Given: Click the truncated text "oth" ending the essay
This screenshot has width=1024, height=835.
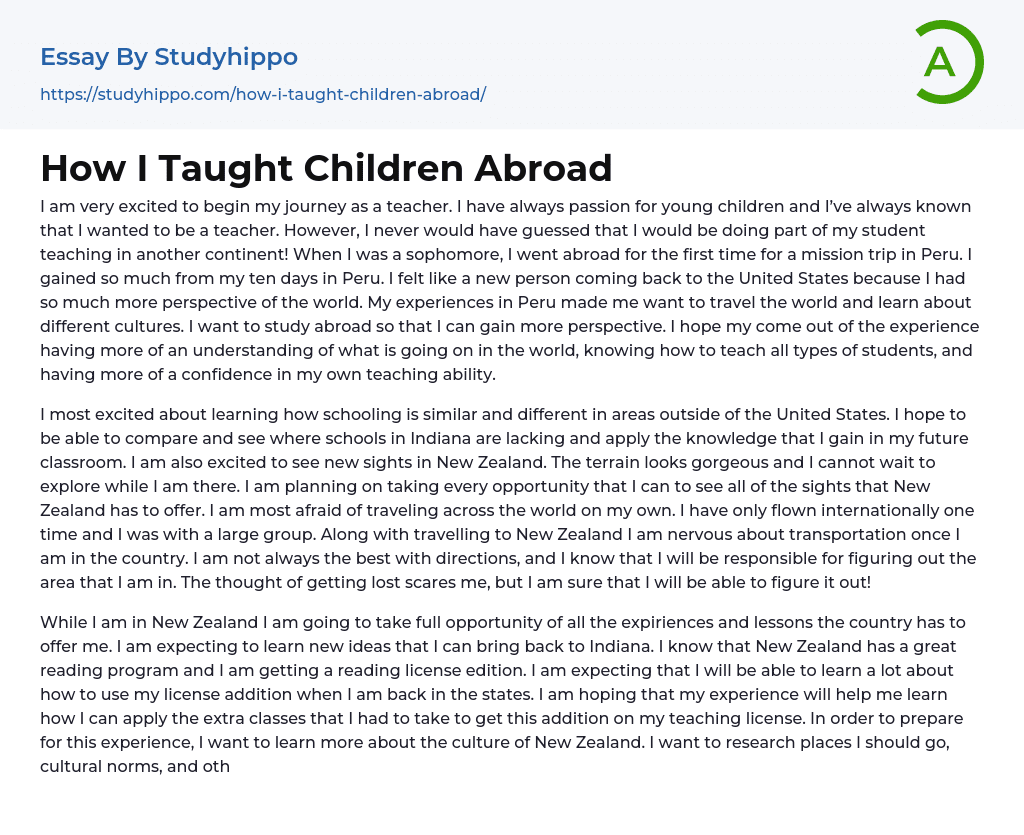Looking at the screenshot, I should tap(217, 766).
